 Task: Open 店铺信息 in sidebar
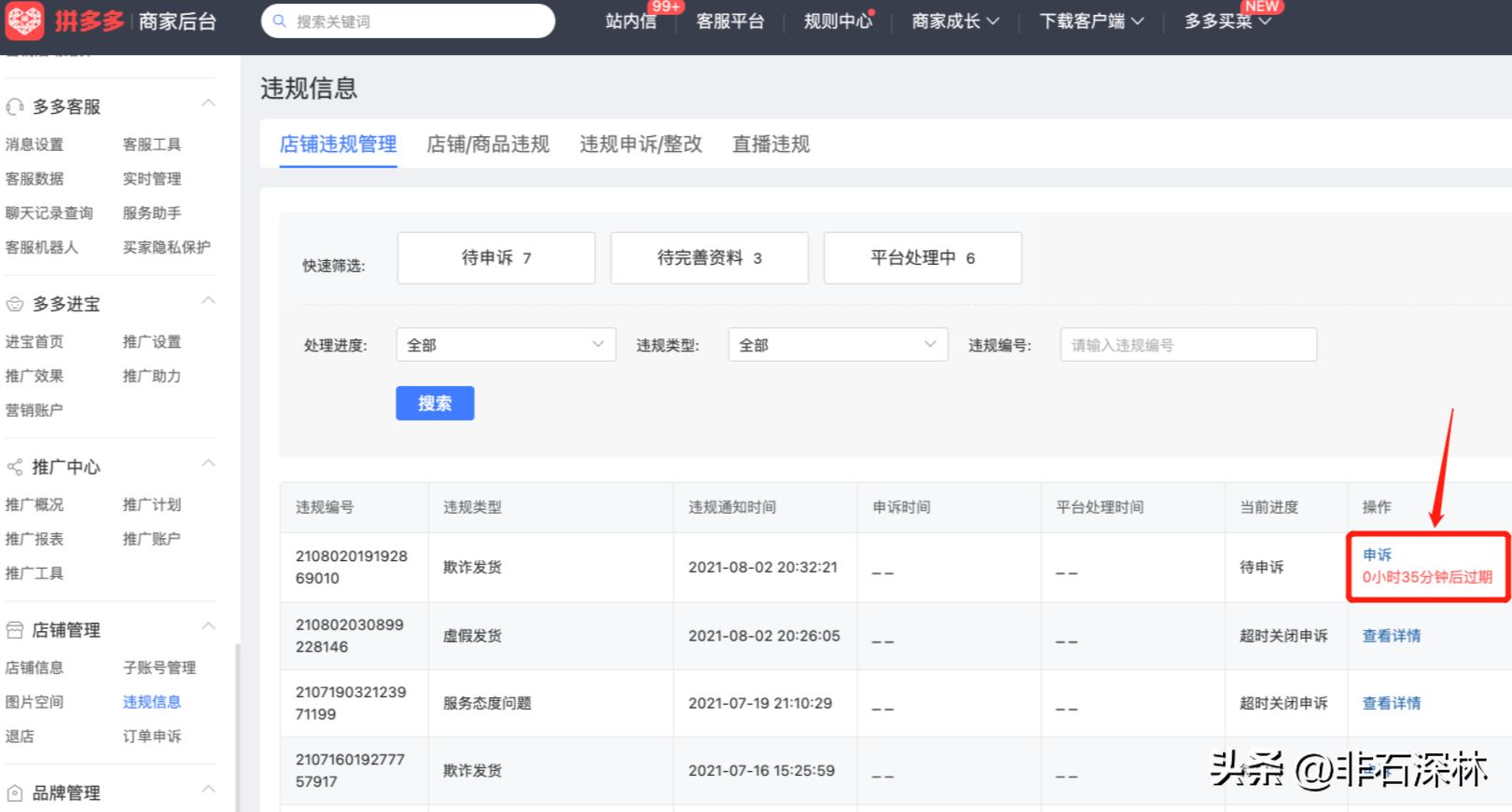(x=35, y=667)
